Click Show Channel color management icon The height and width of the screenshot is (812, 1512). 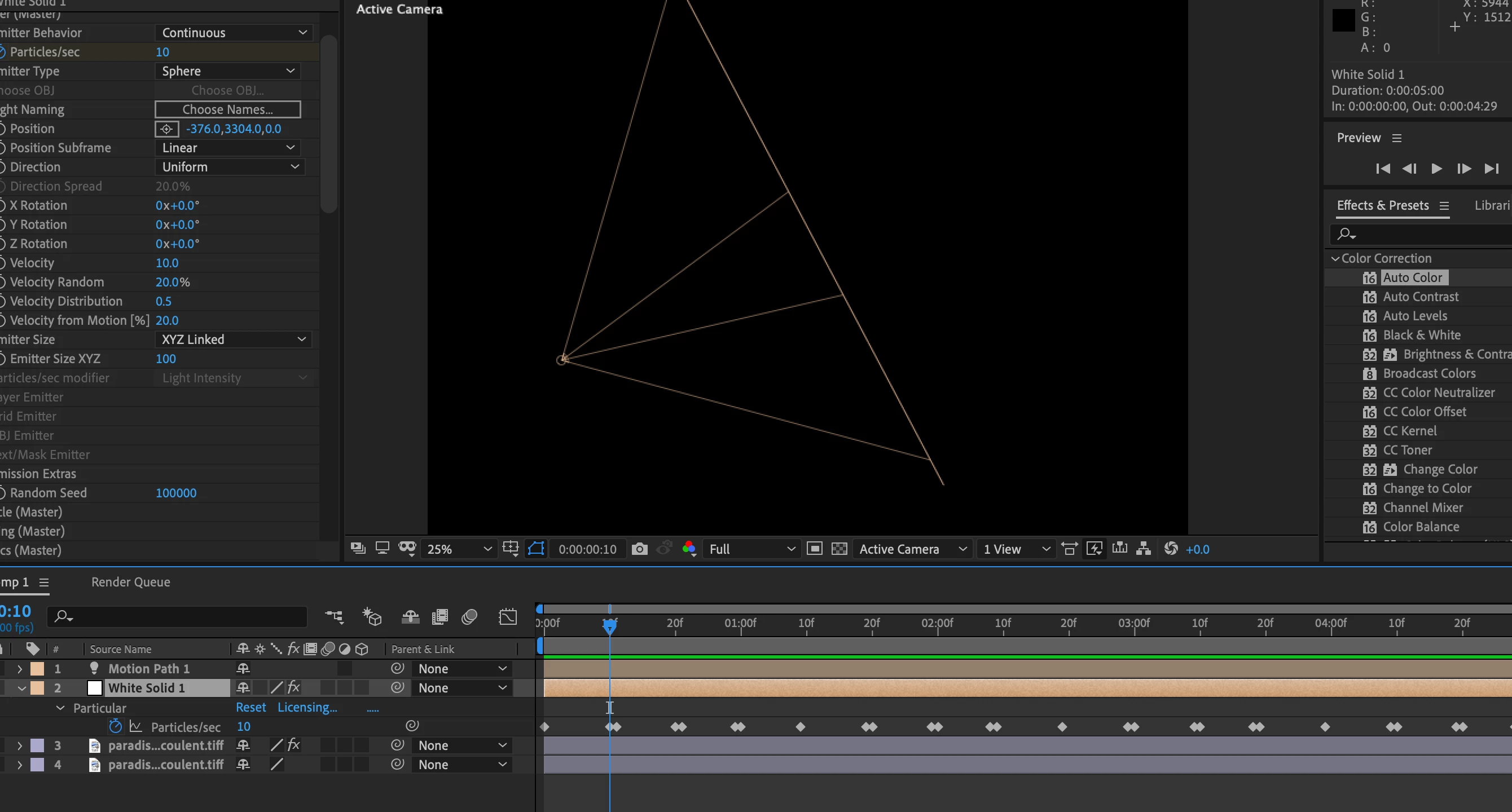click(x=689, y=549)
